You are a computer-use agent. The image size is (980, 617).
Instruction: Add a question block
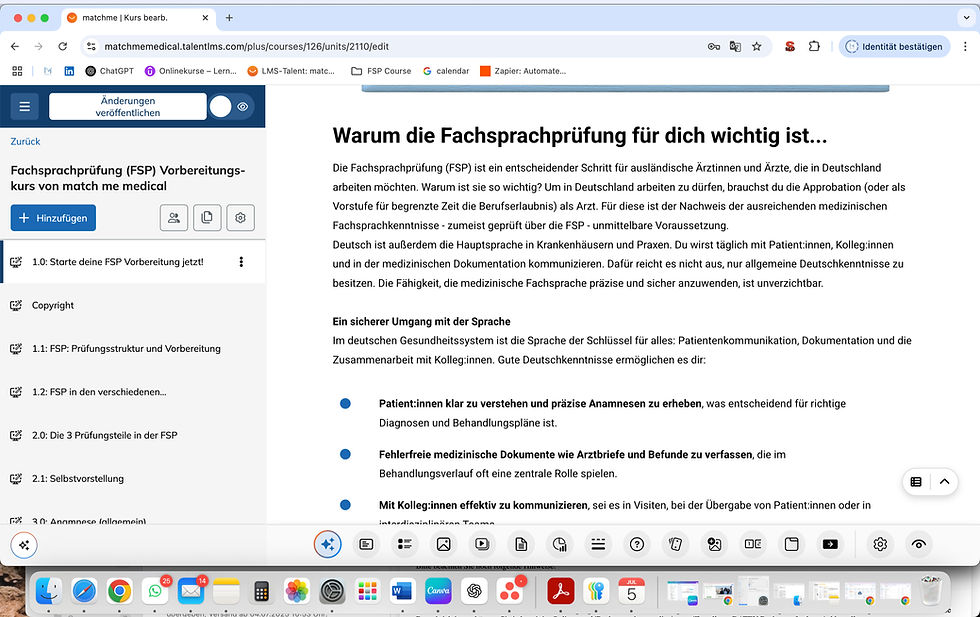click(x=637, y=544)
